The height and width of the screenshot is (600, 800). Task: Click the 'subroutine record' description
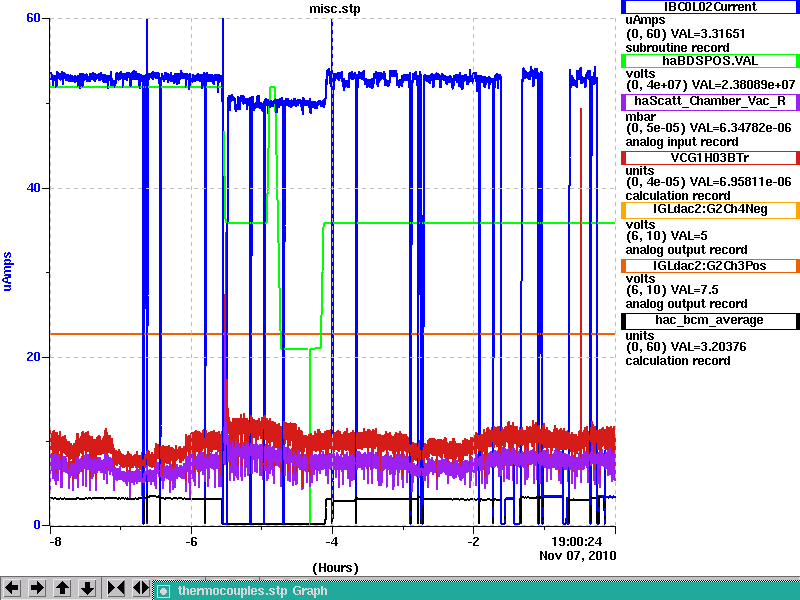pos(678,48)
